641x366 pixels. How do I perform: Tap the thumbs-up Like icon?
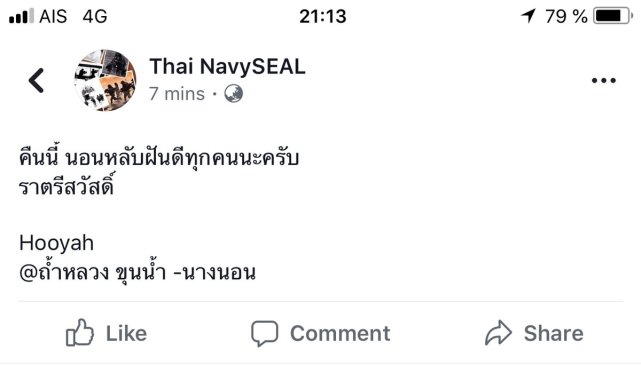[80, 333]
